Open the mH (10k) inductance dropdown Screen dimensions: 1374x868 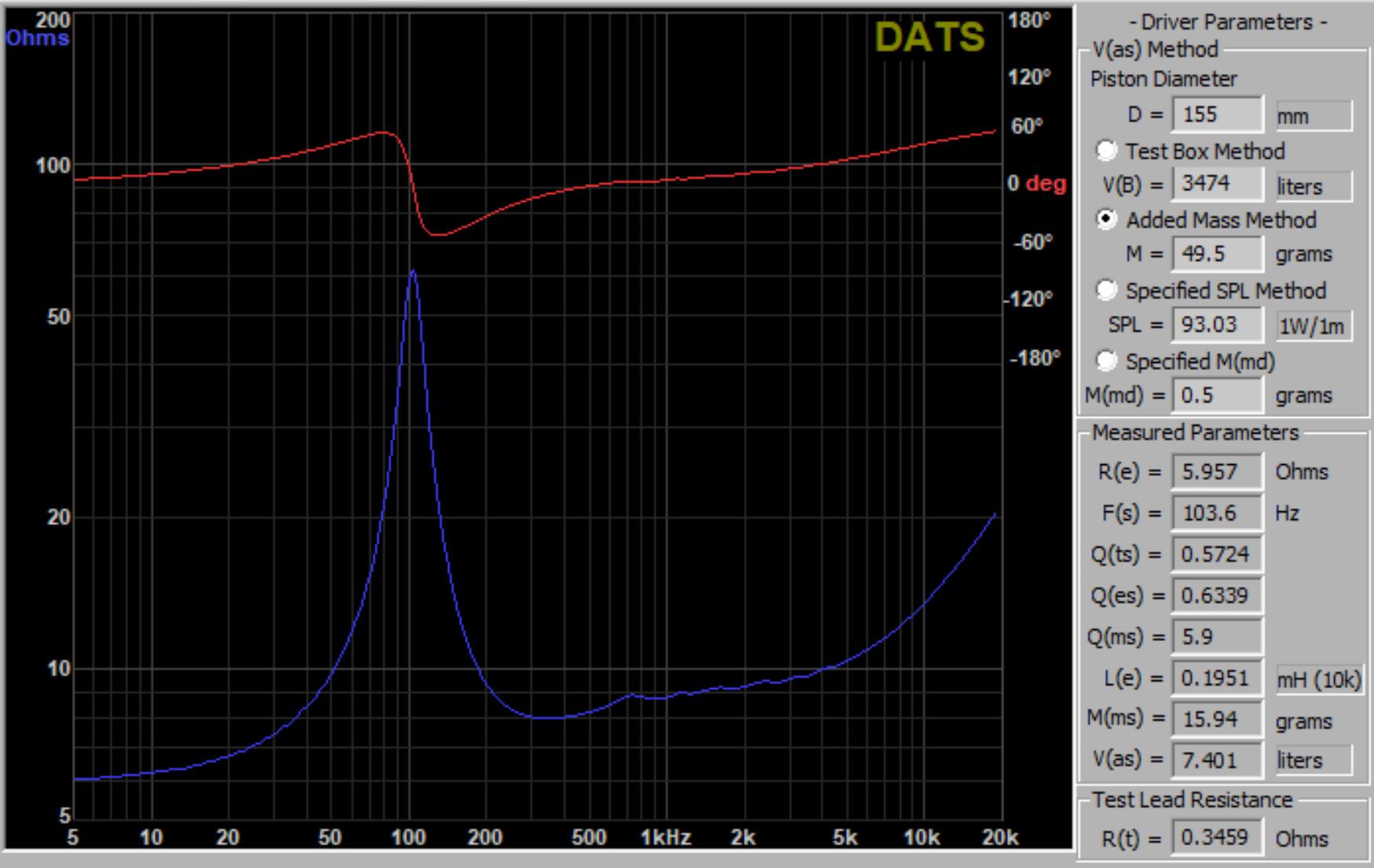click(1319, 679)
